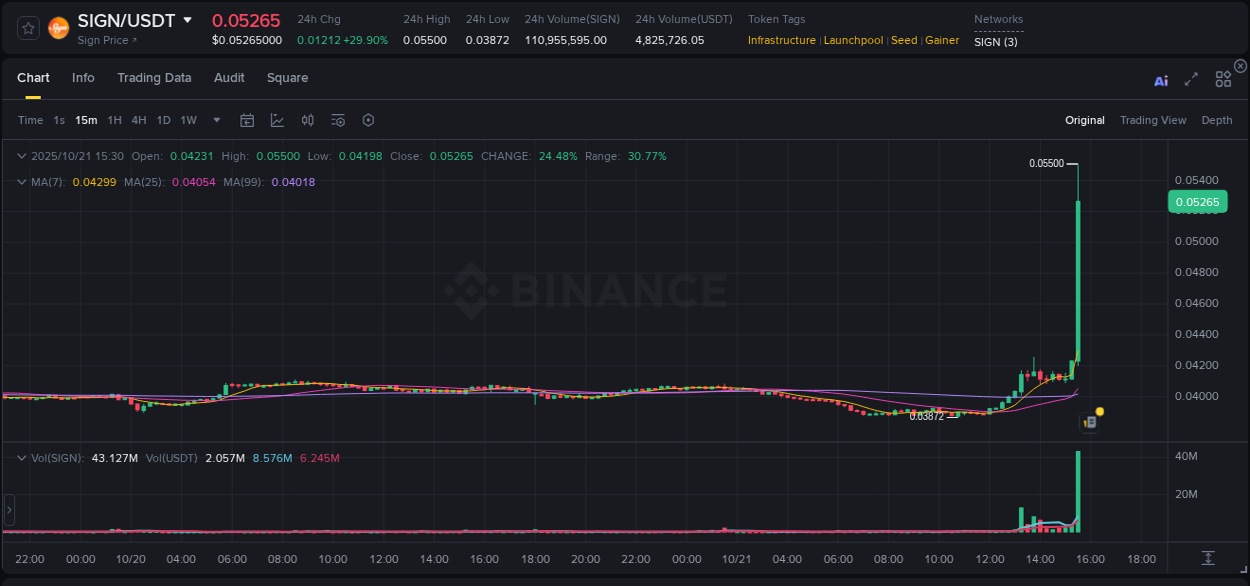Collapse the Vol(SIGN) volume panel

click(x=21, y=457)
